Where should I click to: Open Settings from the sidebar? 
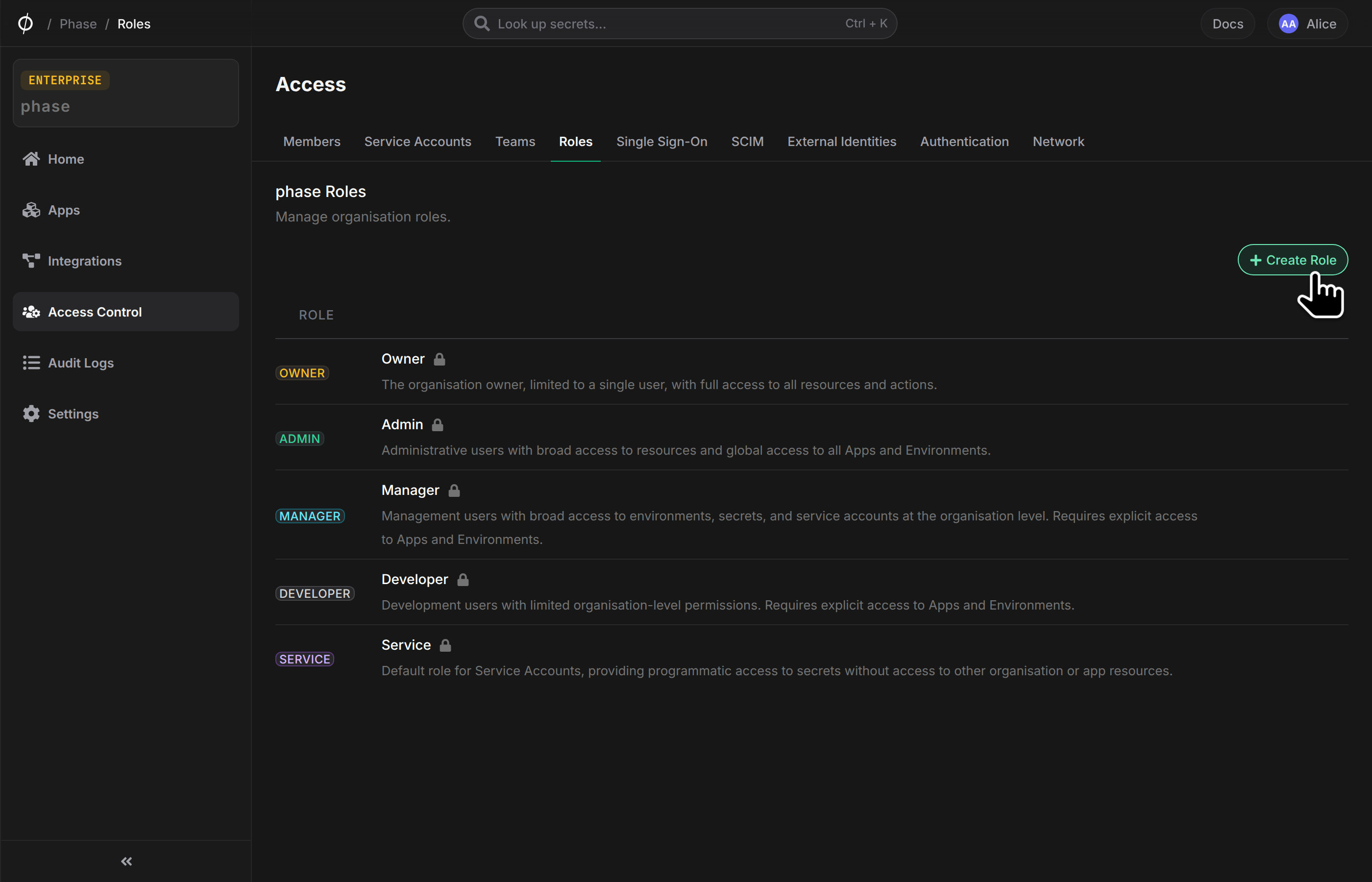click(x=125, y=414)
